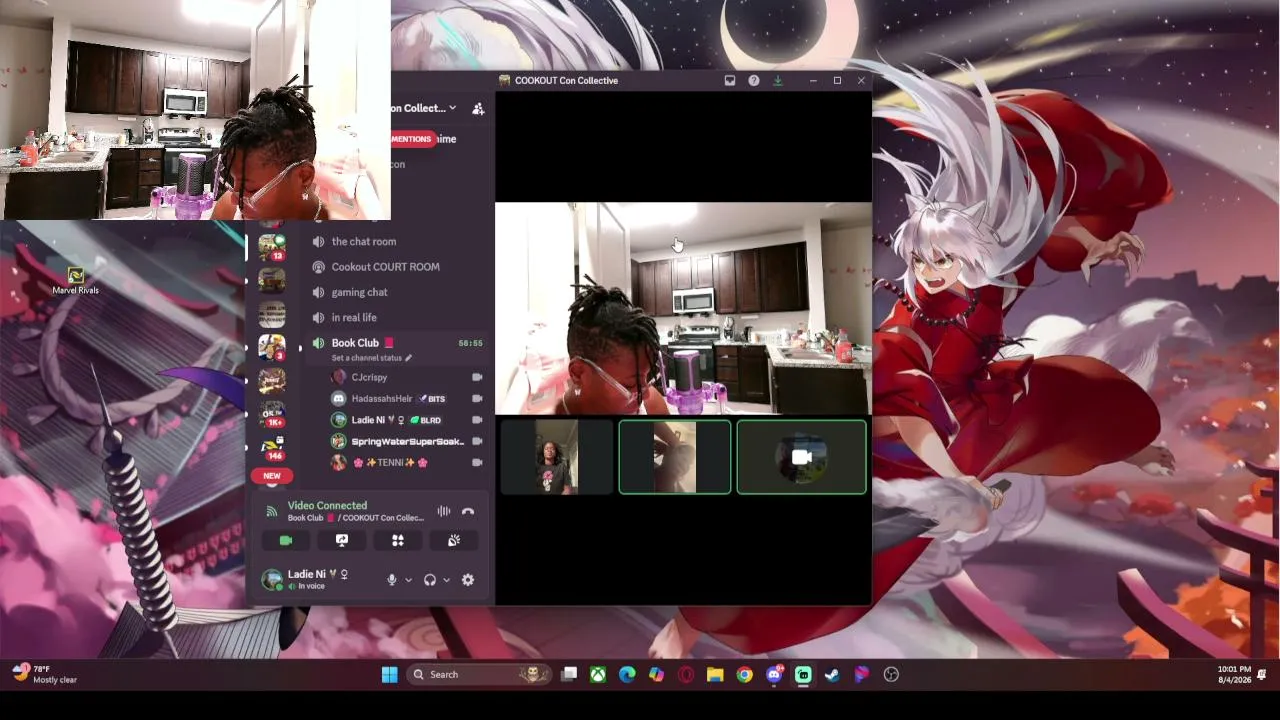Open Google Chrome from taskbar
Screen dimensions: 1280x720
click(744, 675)
